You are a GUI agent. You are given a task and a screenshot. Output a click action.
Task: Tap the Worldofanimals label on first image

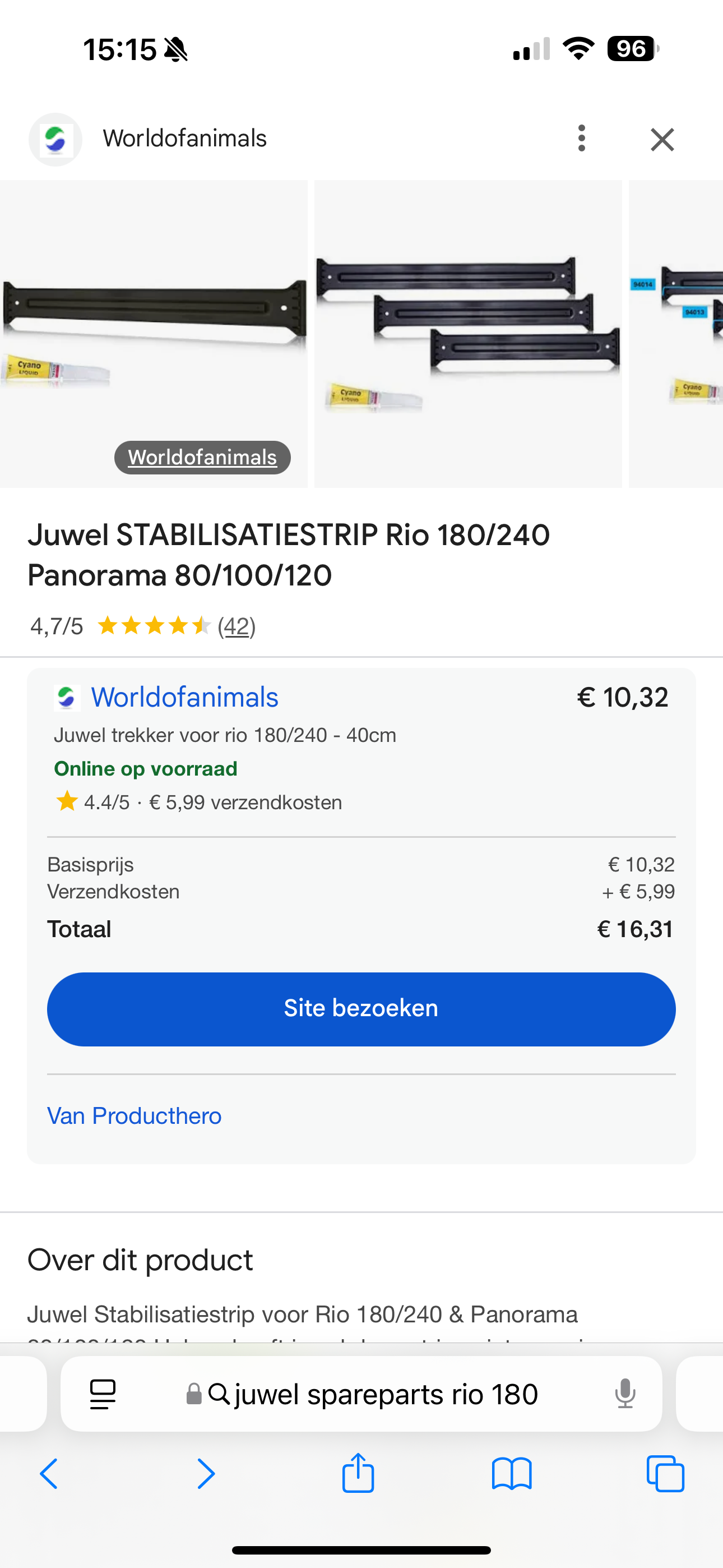click(x=202, y=457)
